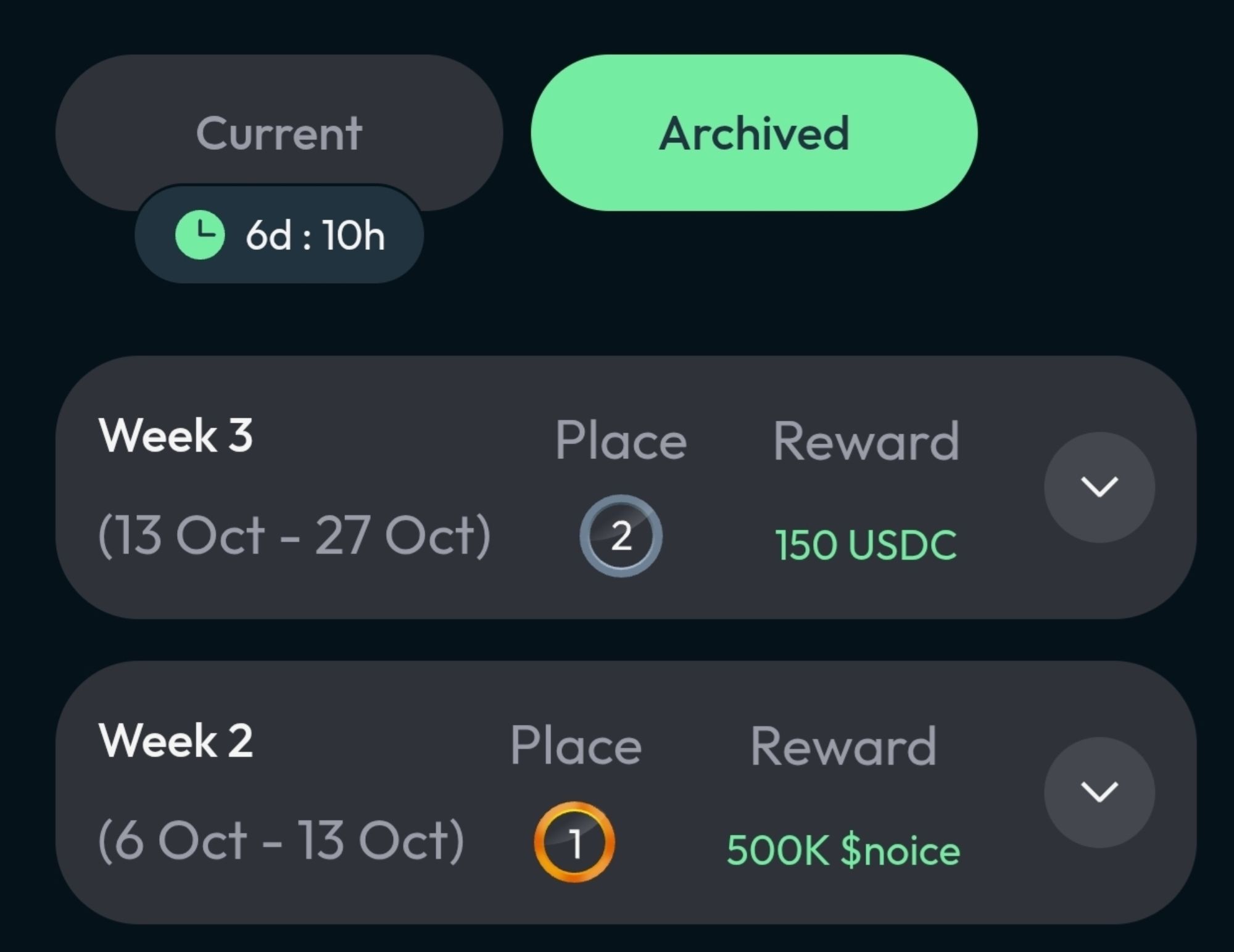Click the gold first-place medal icon
This screenshot has width=1234, height=952.
pos(574,842)
